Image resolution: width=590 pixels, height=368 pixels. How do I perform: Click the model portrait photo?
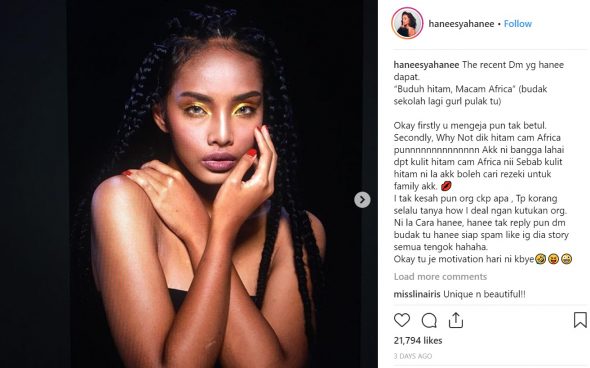[189, 184]
